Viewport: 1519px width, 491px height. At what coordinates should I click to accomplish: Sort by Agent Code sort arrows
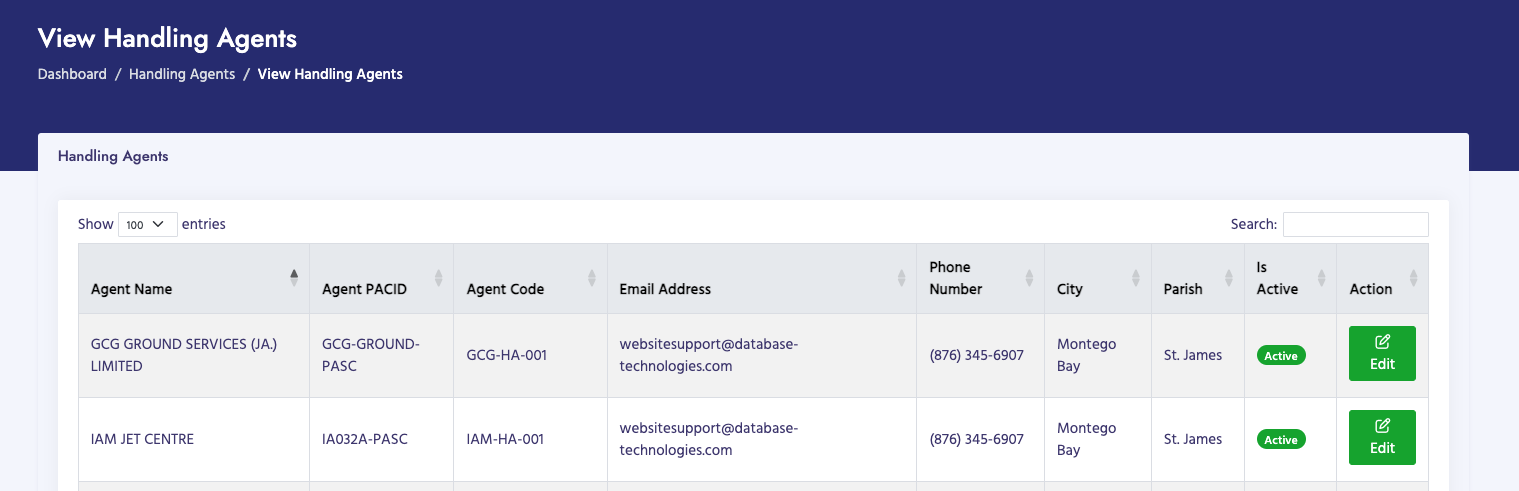pos(591,278)
